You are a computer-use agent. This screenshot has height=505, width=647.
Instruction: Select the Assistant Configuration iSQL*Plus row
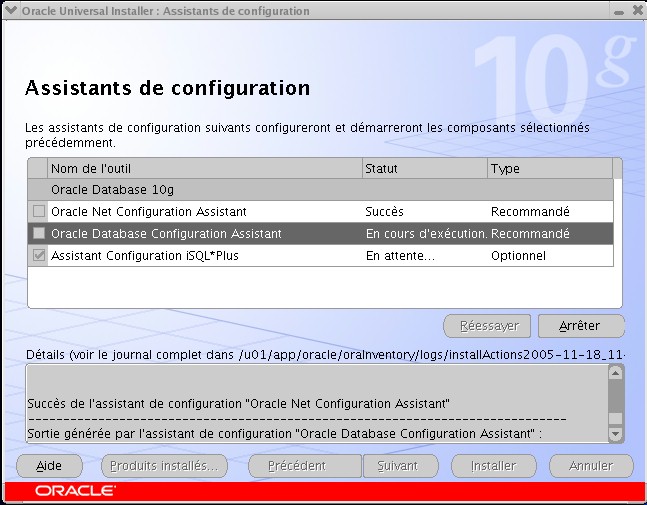[x=320, y=255]
